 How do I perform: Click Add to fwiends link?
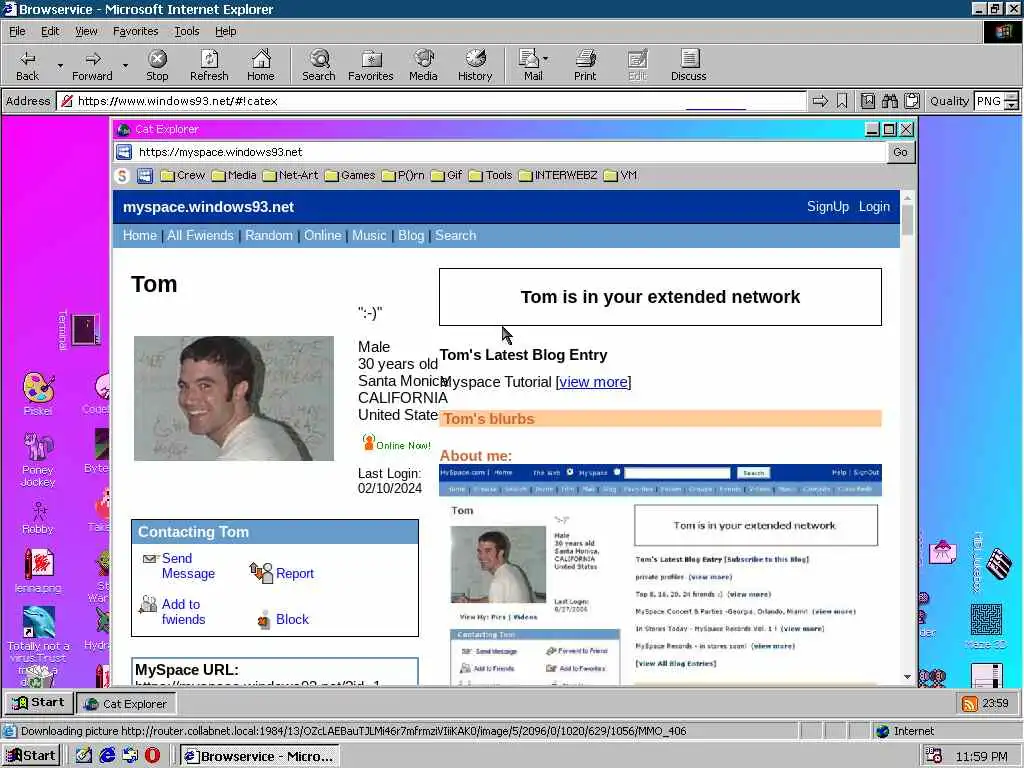tap(184, 612)
